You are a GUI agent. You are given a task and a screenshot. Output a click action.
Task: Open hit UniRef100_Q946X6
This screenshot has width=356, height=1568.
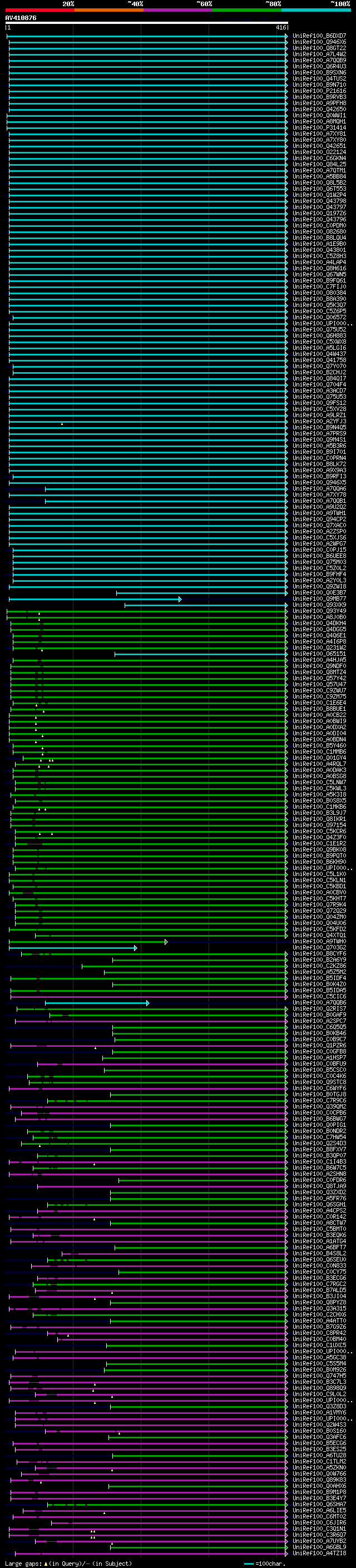(319, 42)
